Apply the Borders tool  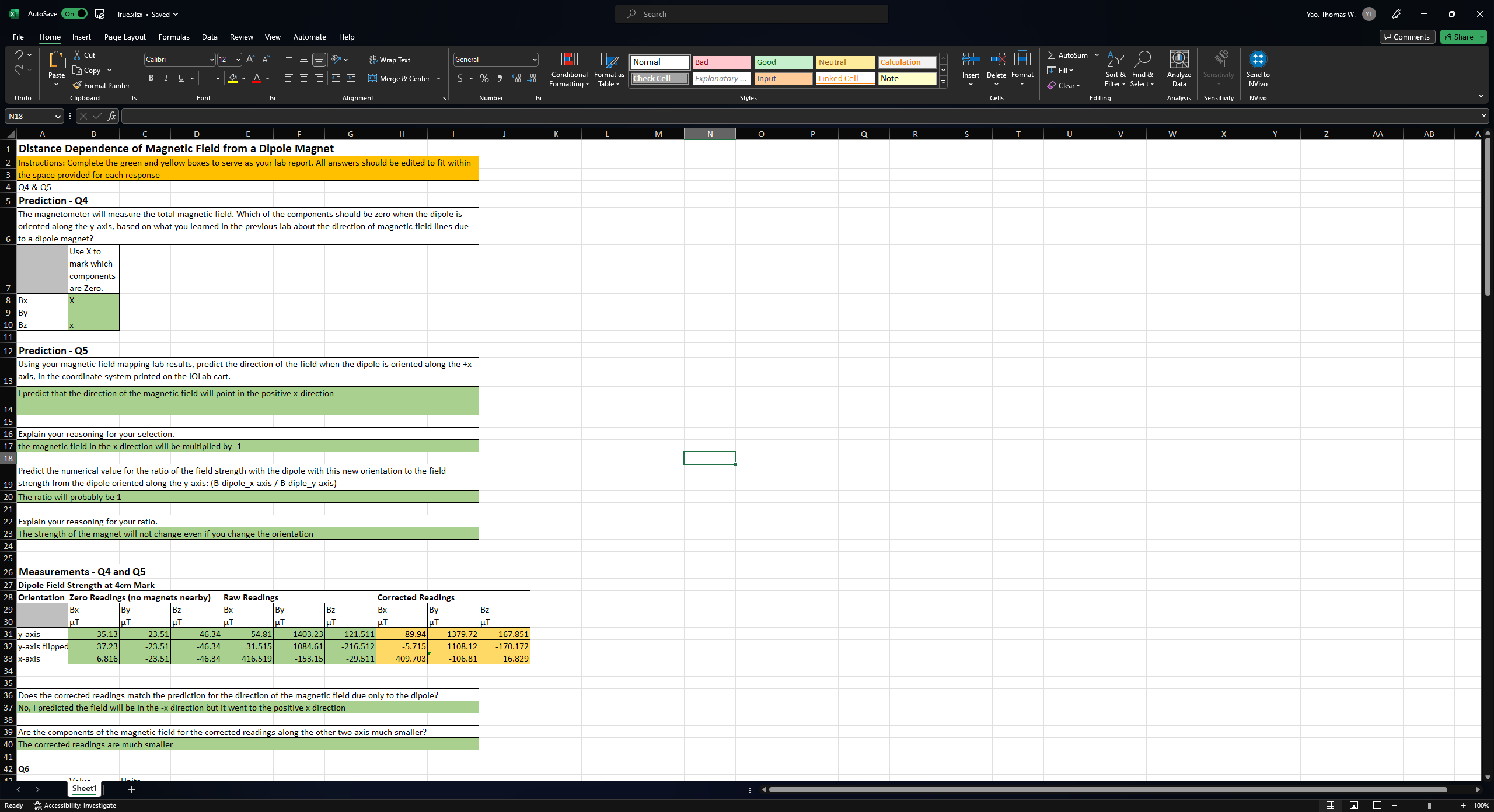(x=207, y=78)
